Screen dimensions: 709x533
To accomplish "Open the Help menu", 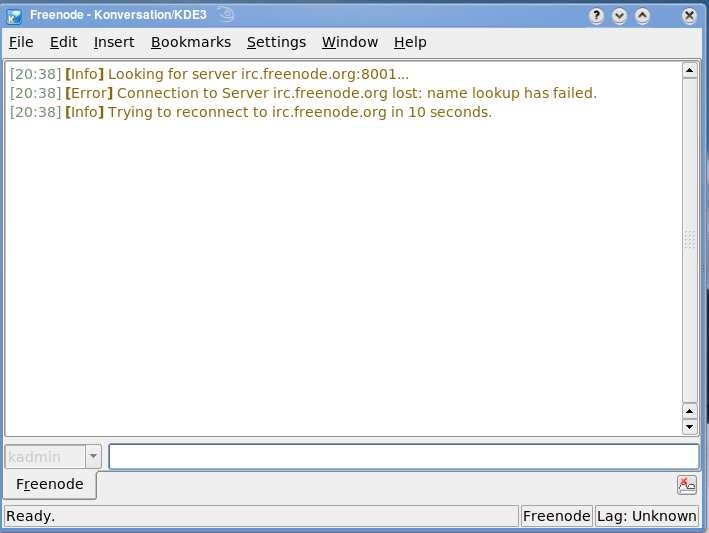I will (x=410, y=42).
